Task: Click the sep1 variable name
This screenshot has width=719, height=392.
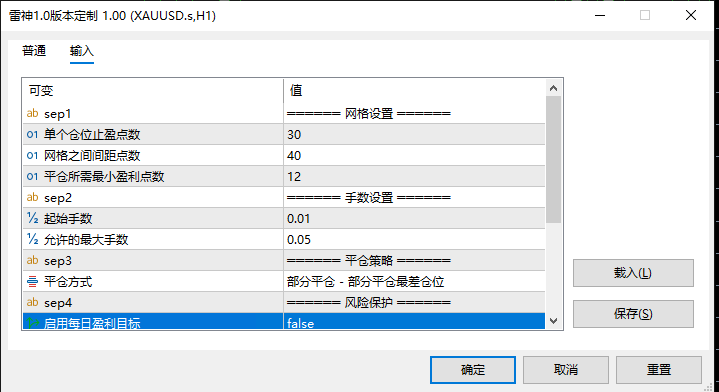Action: pyautogui.click(x=58, y=114)
